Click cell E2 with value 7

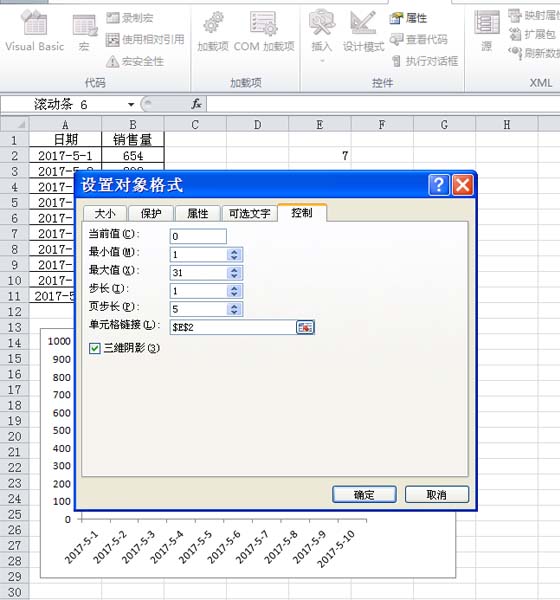[x=320, y=156]
